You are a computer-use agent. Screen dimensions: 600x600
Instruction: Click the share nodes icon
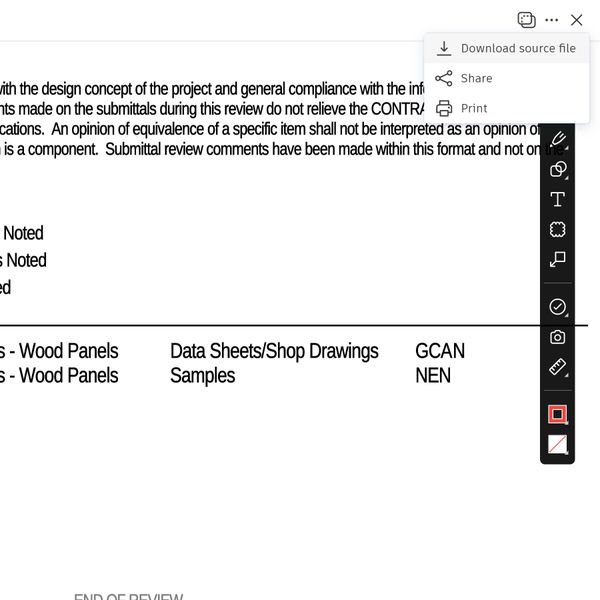pos(444,78)
